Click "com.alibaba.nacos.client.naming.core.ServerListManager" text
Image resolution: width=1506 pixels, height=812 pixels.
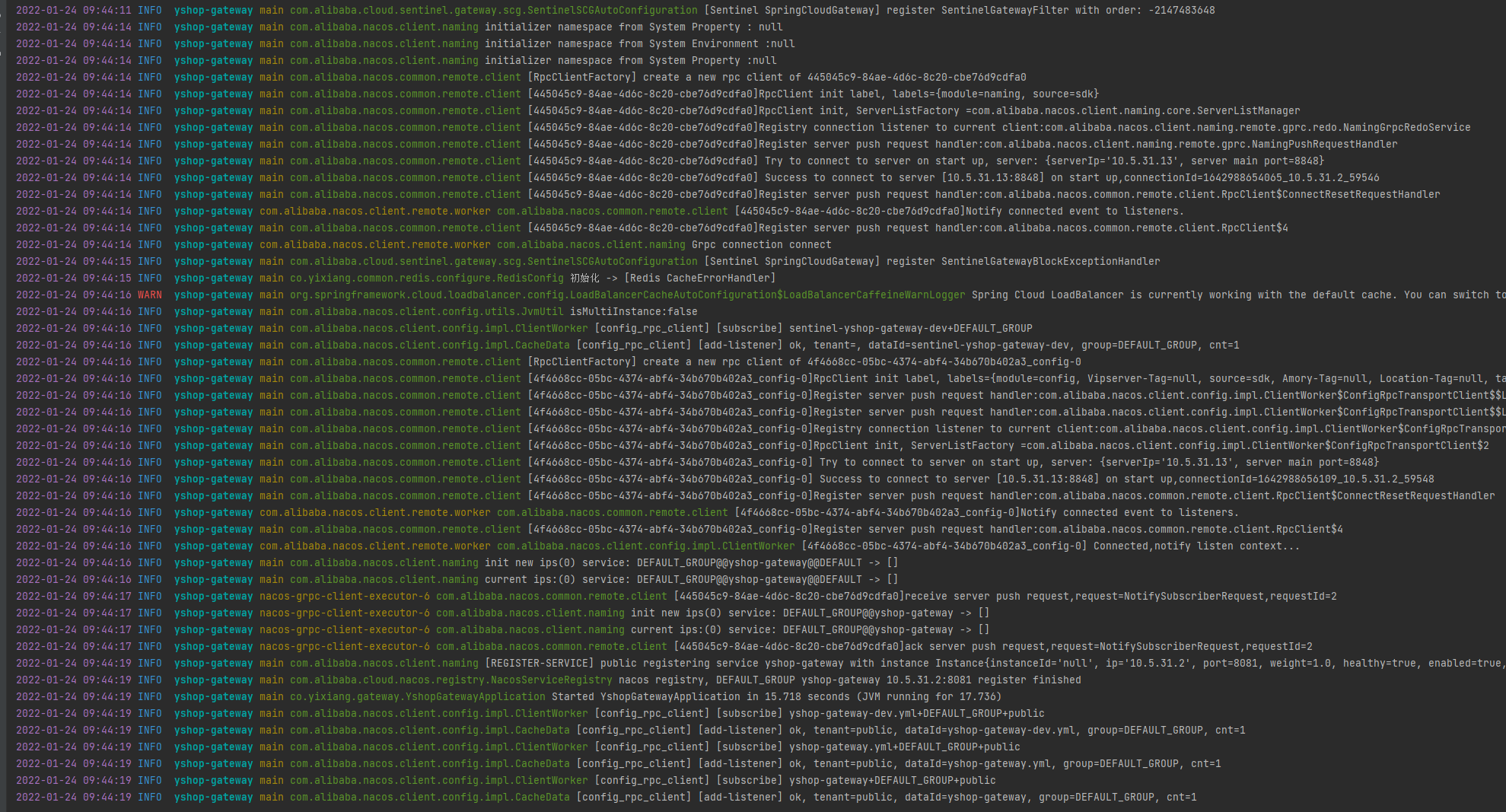pos(1136,110)
